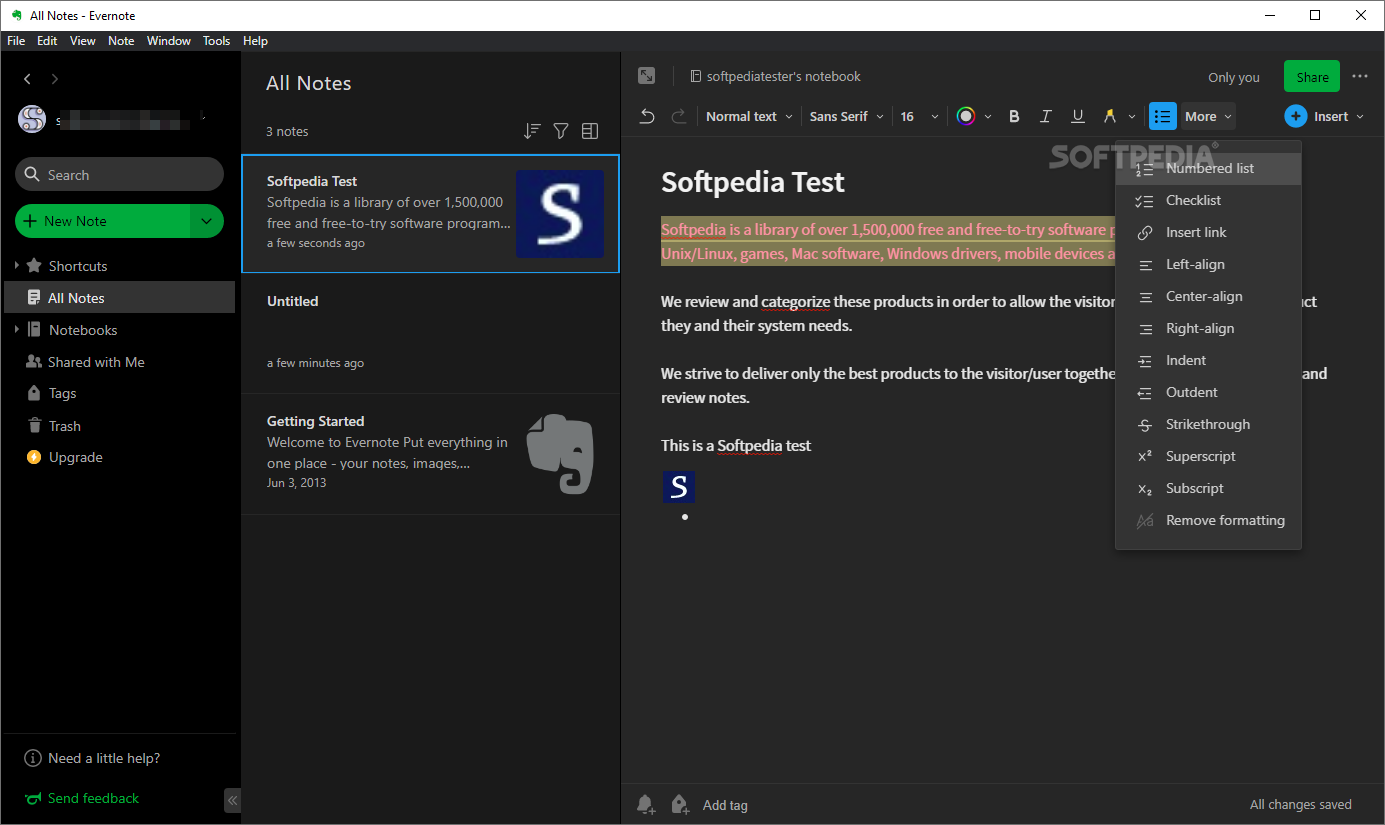
Task: Open the Normal text style dropdown
Action: point(749,116)
